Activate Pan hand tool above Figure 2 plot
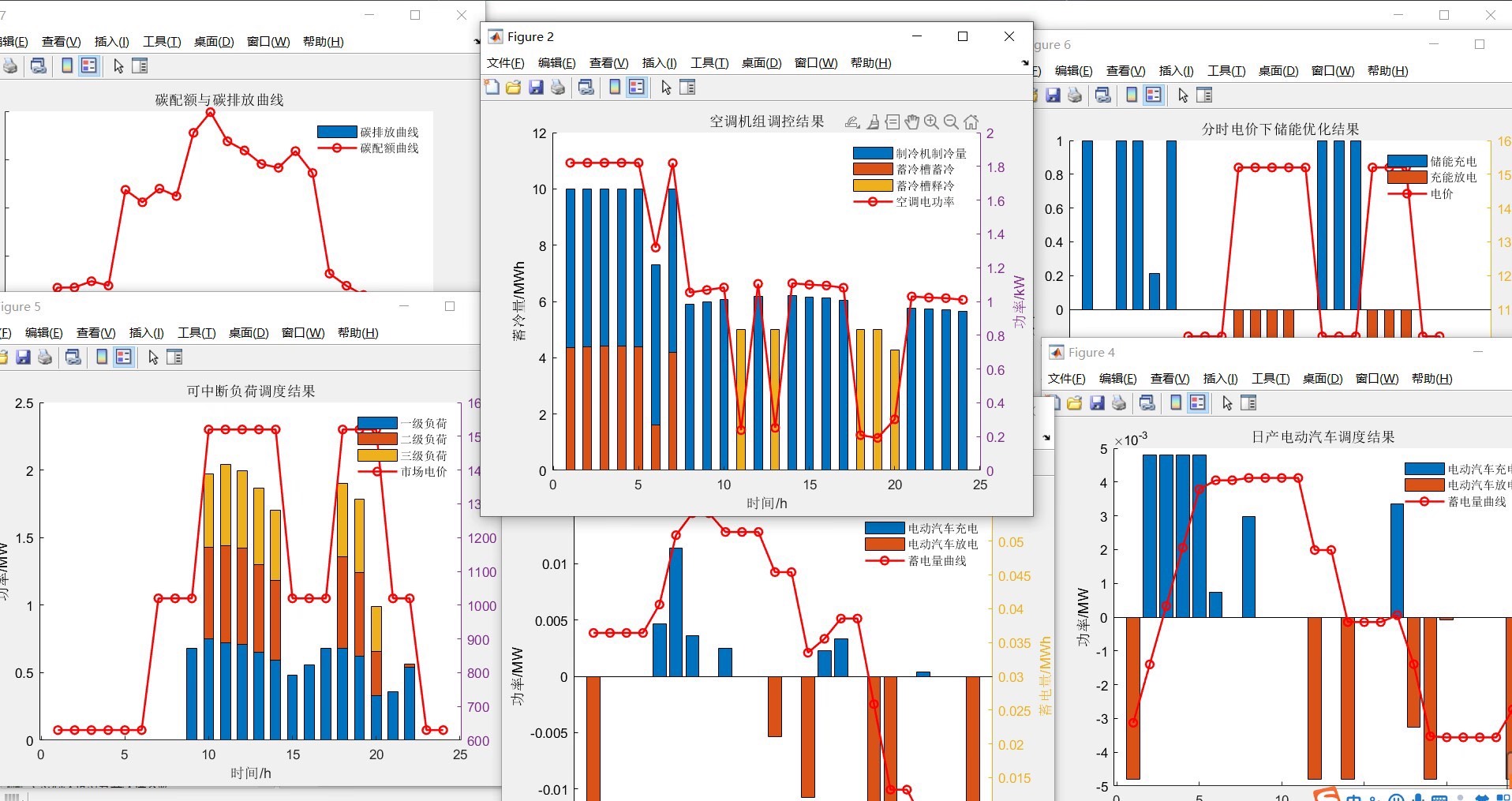 911,122
